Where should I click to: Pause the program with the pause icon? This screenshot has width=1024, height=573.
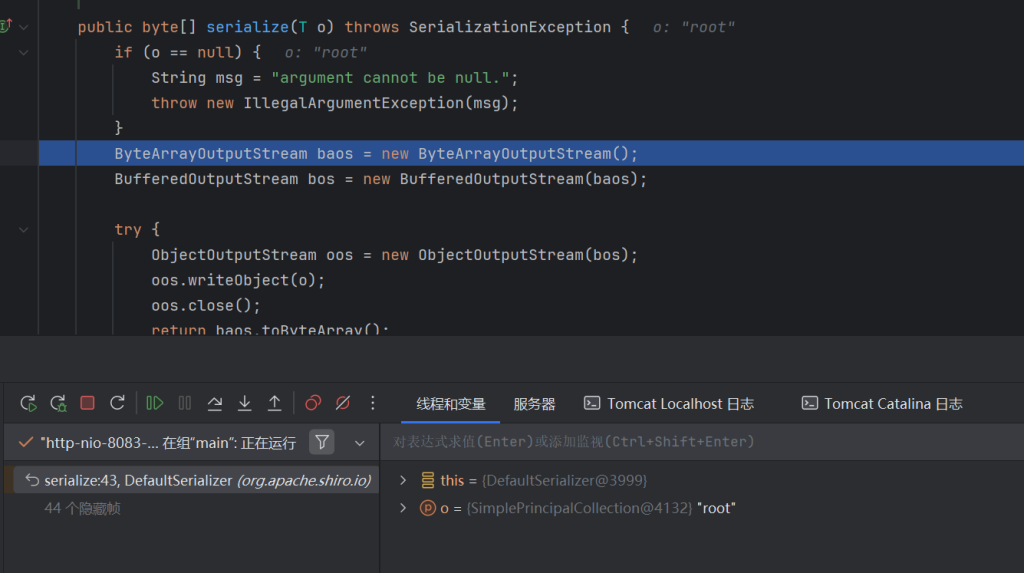184,403
